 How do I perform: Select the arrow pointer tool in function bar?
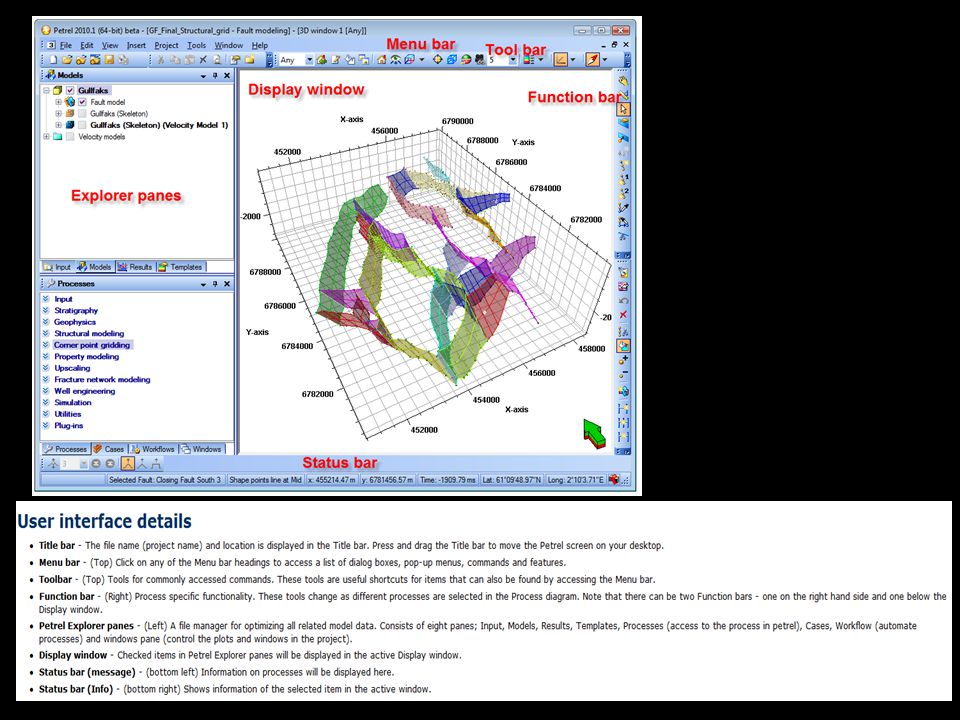(623, 109)
